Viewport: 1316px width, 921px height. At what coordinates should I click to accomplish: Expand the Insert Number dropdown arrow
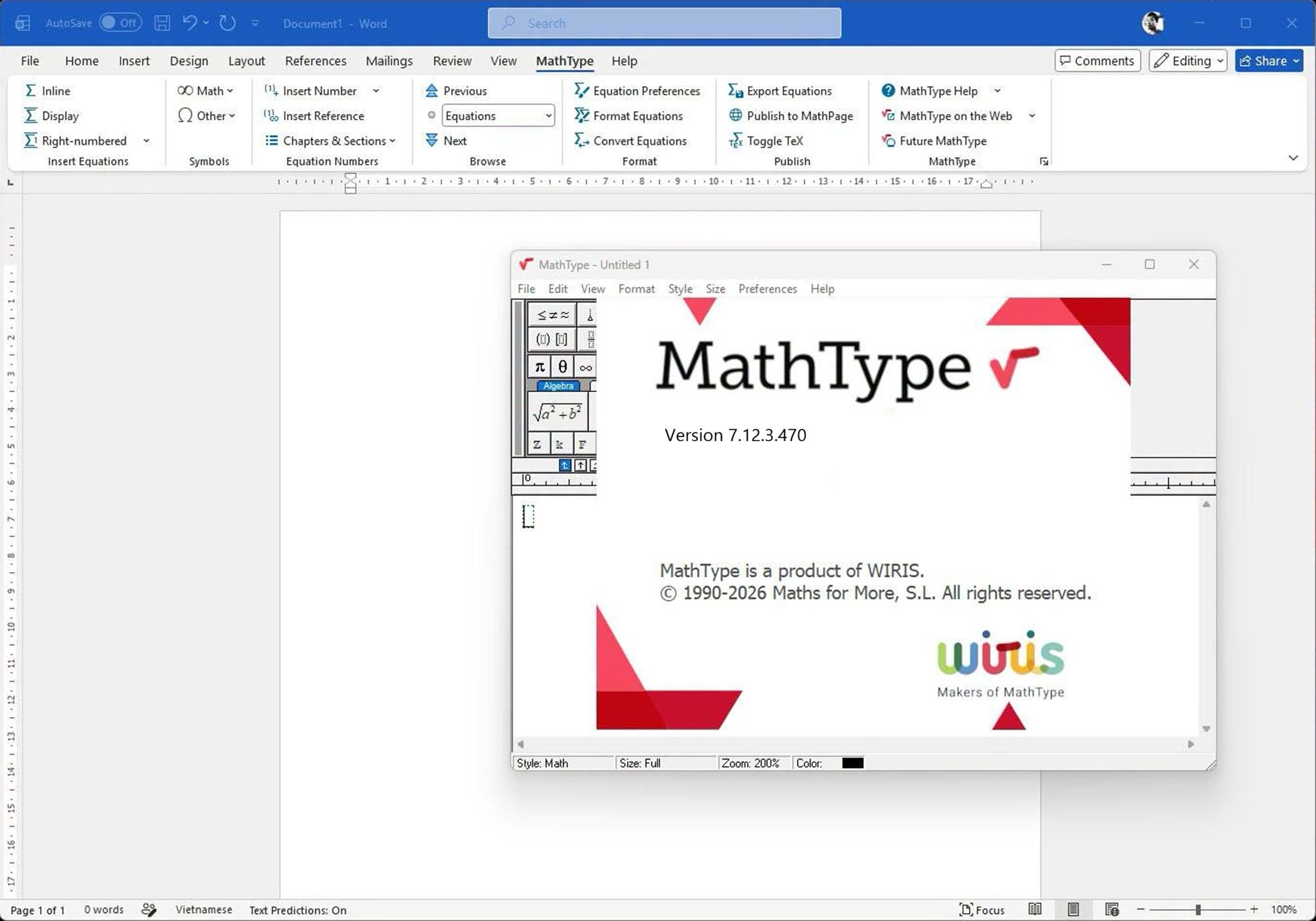376,90
